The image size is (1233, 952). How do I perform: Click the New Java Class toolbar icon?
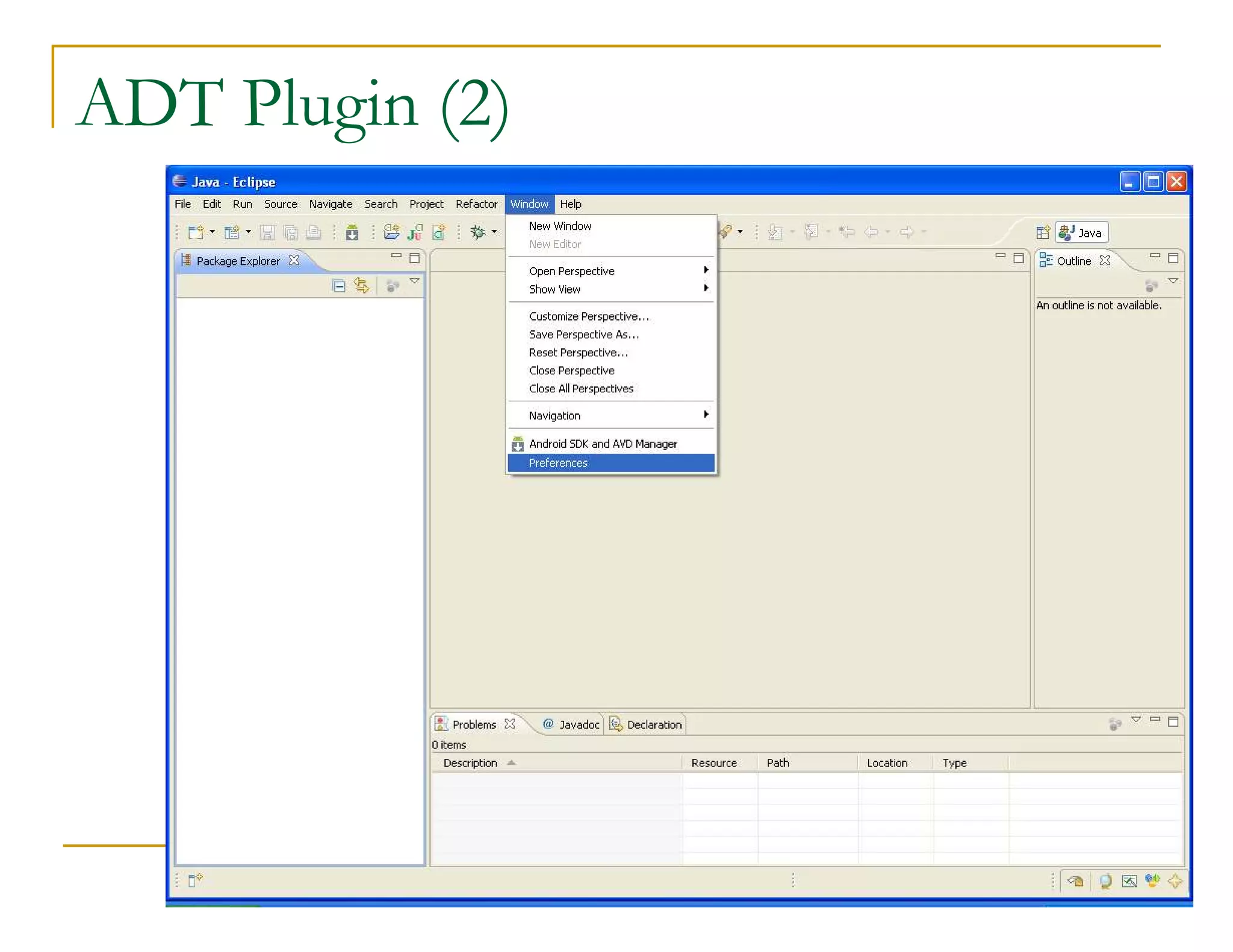[x=439, y=232]
